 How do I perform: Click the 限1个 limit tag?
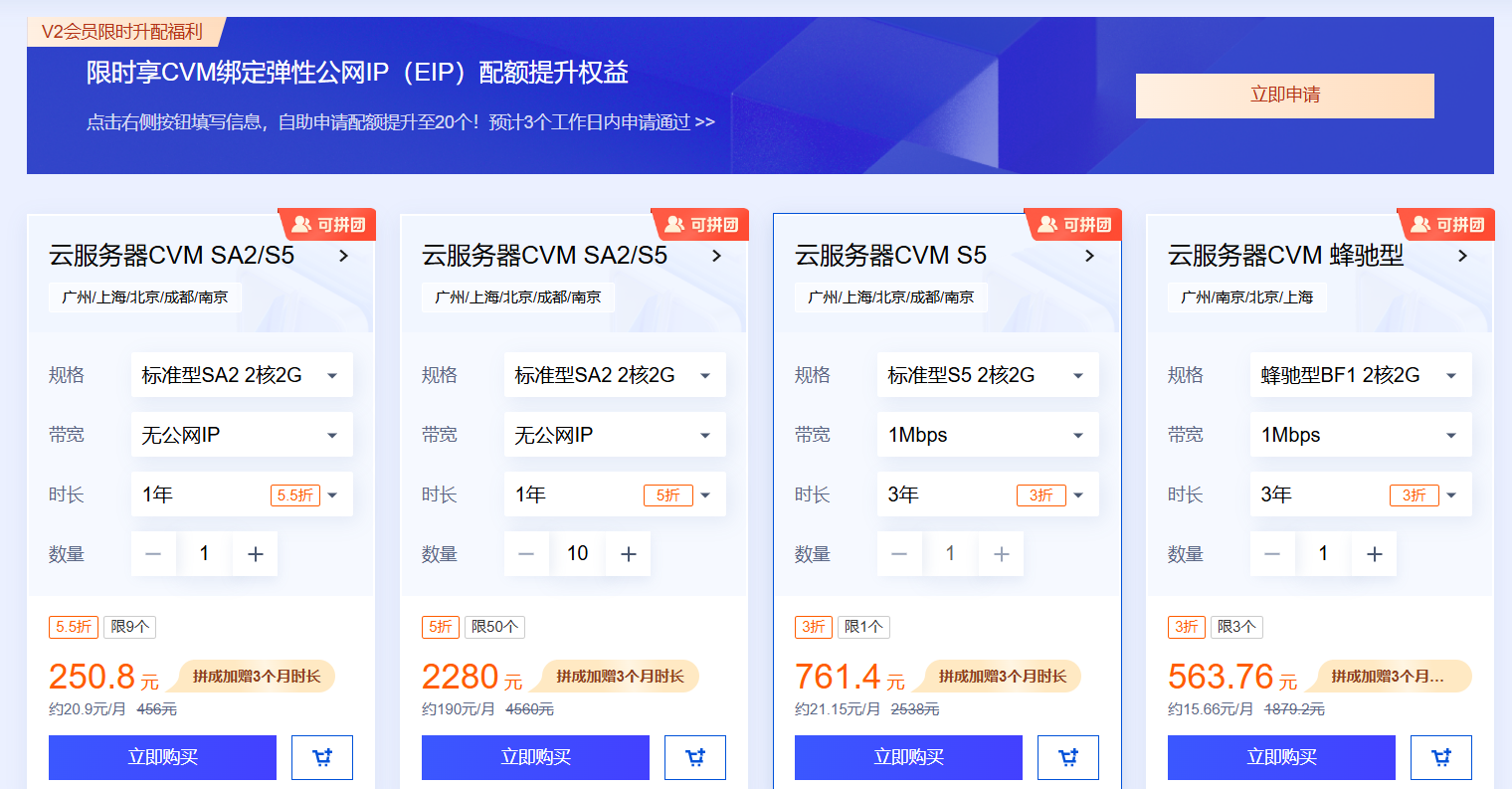(863, 627)
